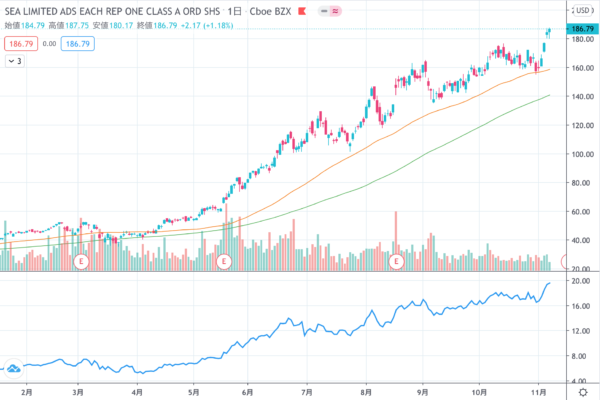Click the earnings E marker in March
Viewport: 600px width, 400px height.
81,262
